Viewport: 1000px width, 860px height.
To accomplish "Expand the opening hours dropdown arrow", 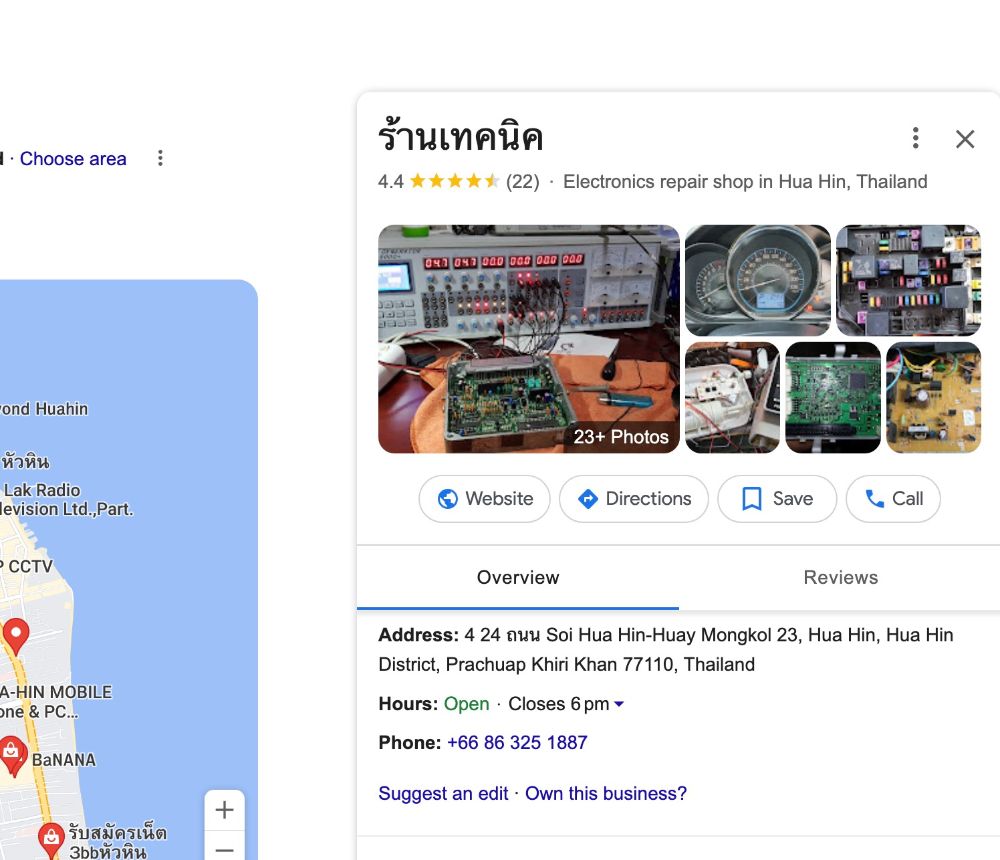I will tap(619, 704).
